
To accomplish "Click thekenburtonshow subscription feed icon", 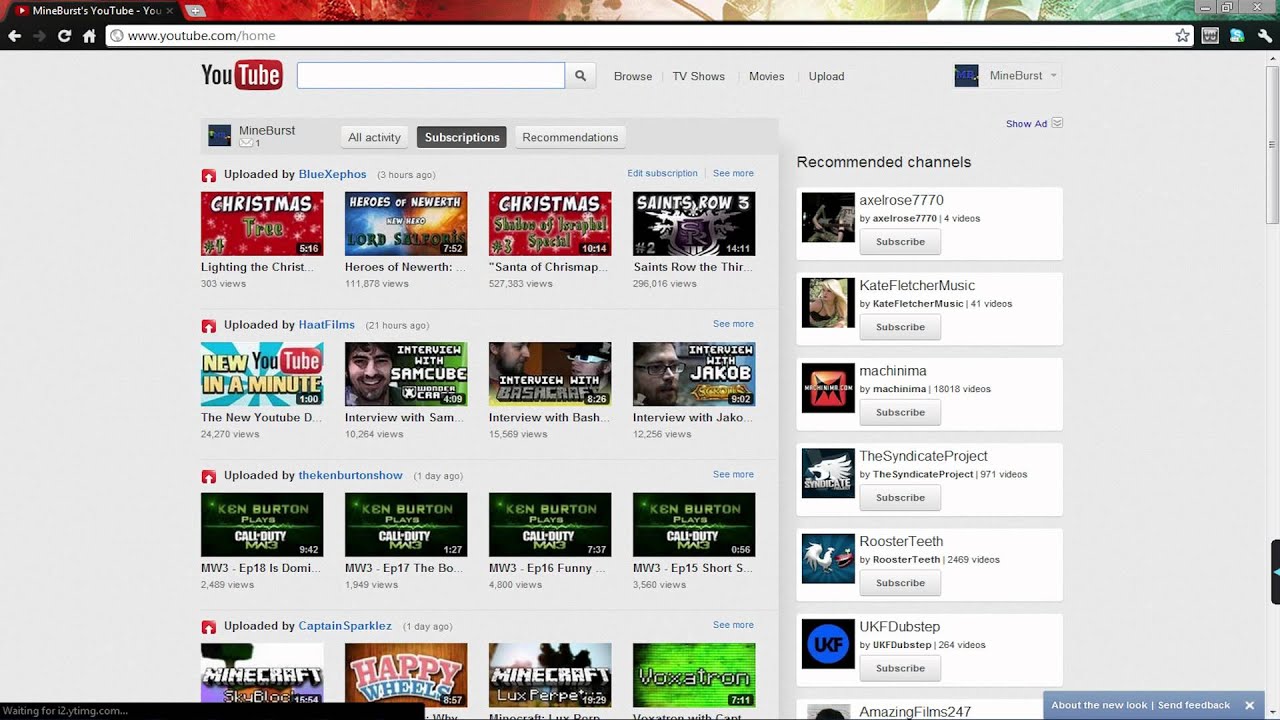I will click(209, 476).
